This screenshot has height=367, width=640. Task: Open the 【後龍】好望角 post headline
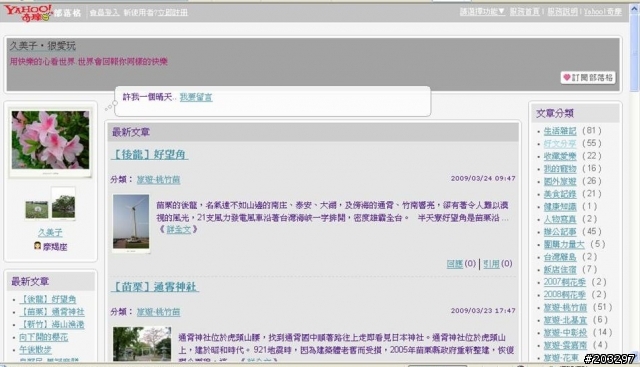(149, 154)
